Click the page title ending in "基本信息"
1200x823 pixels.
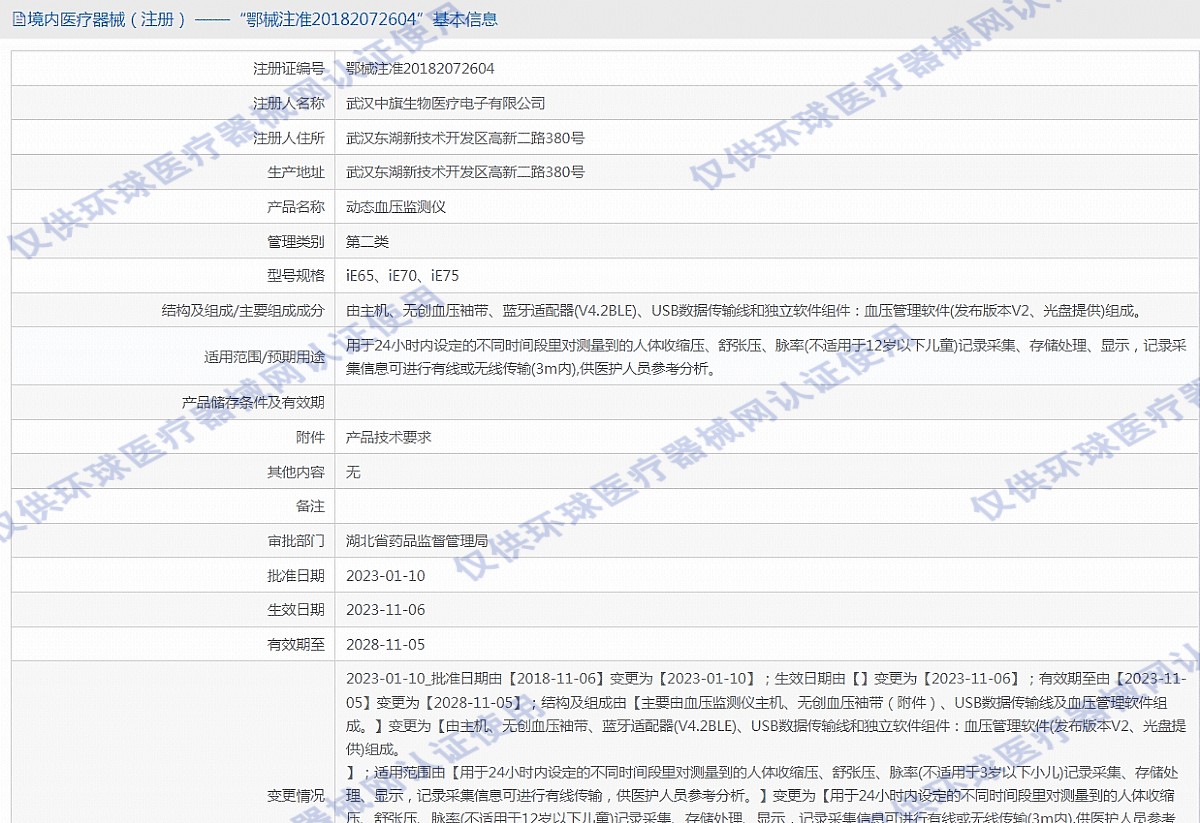(262, 19)
